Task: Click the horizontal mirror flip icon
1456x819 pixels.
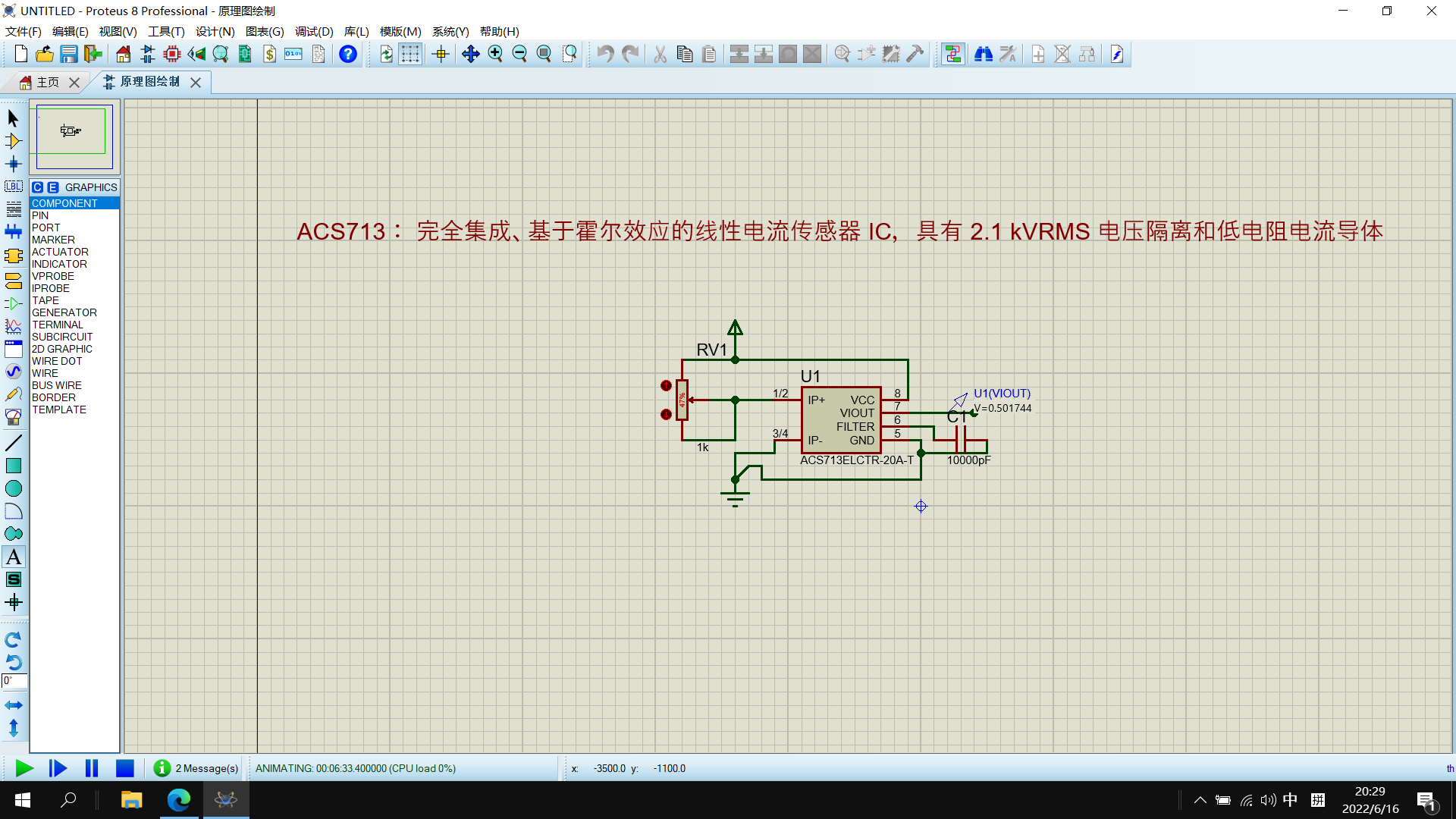Action: click(x=14, y=705)
